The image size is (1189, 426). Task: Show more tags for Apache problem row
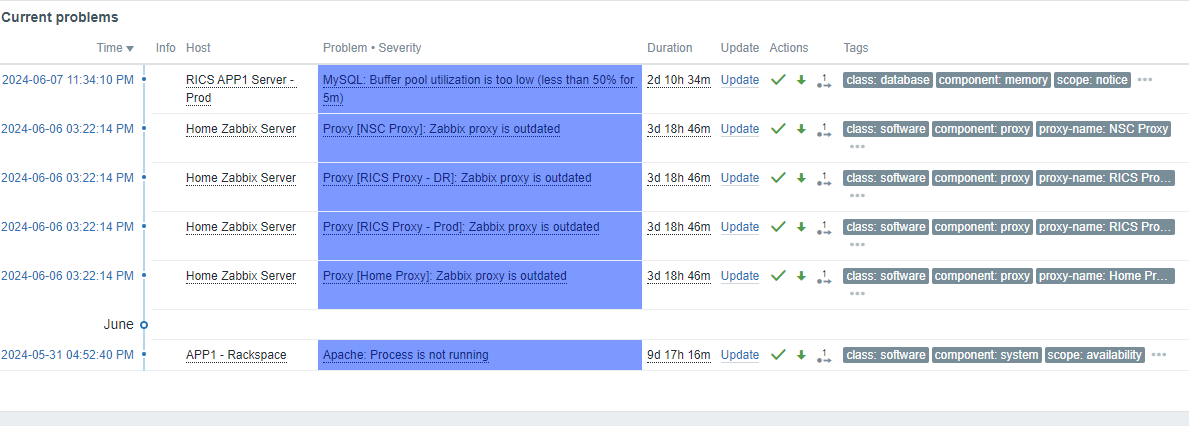[1159, 355]
